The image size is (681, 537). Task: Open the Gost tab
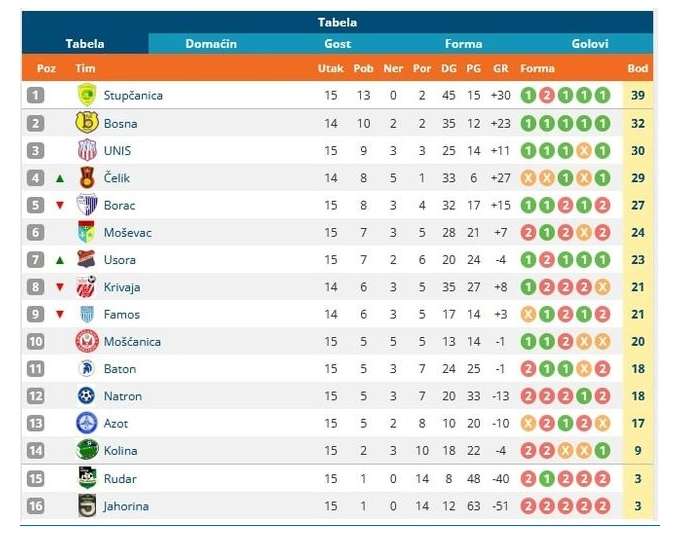pyautogui.click(x=337, y=44)
